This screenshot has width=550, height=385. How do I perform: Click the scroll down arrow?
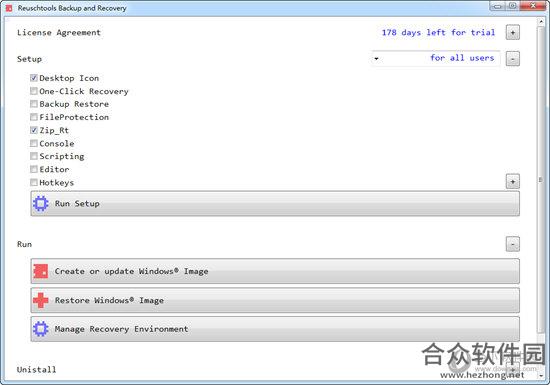point(541,375)
